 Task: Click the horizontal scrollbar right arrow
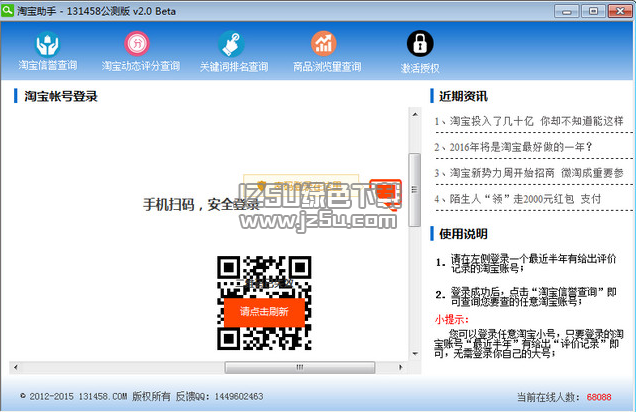click(401, 367)
